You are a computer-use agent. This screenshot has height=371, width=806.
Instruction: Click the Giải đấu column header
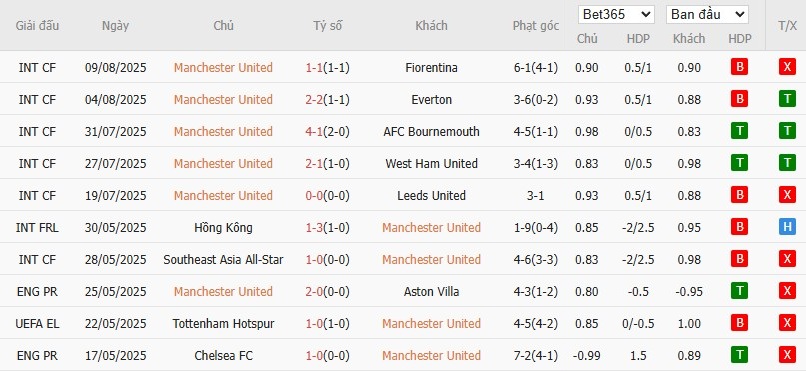(37, 26)
